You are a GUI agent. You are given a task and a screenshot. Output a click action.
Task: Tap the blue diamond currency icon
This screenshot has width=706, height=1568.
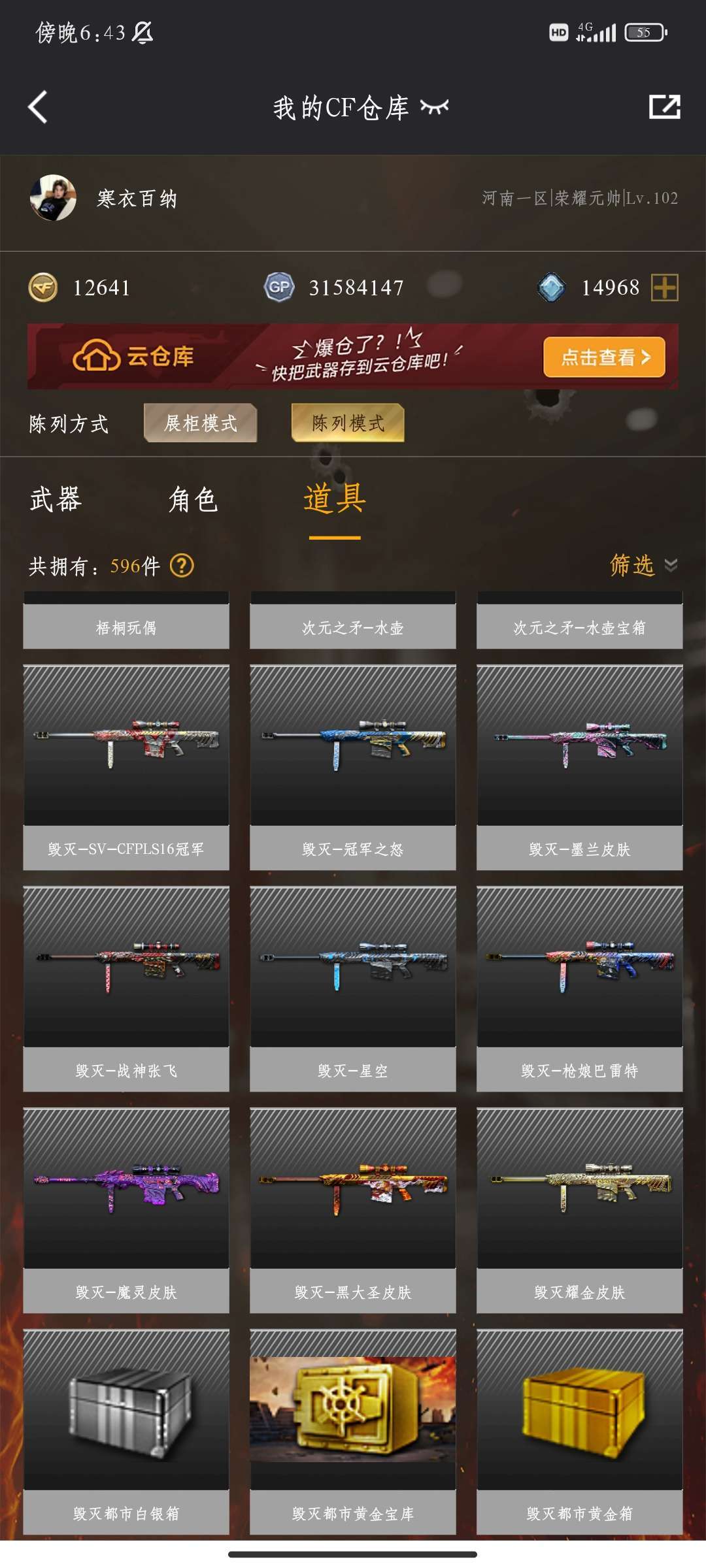[x=551, y=287]
